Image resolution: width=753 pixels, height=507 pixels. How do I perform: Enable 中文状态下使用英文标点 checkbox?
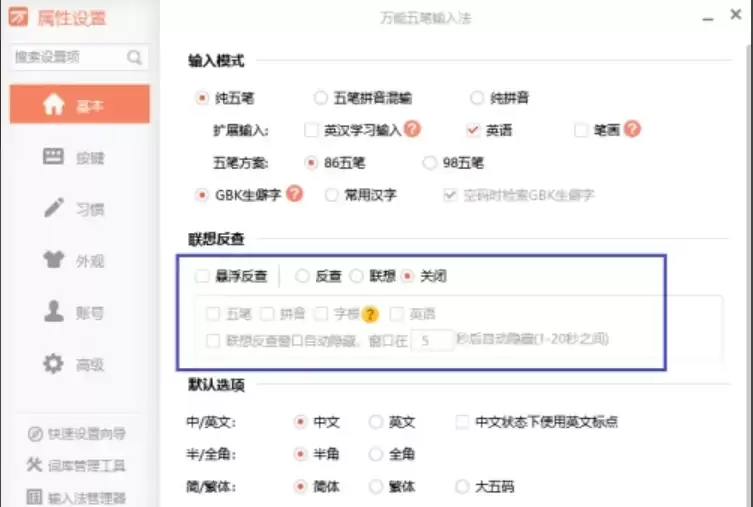click(x=462, y=422)
